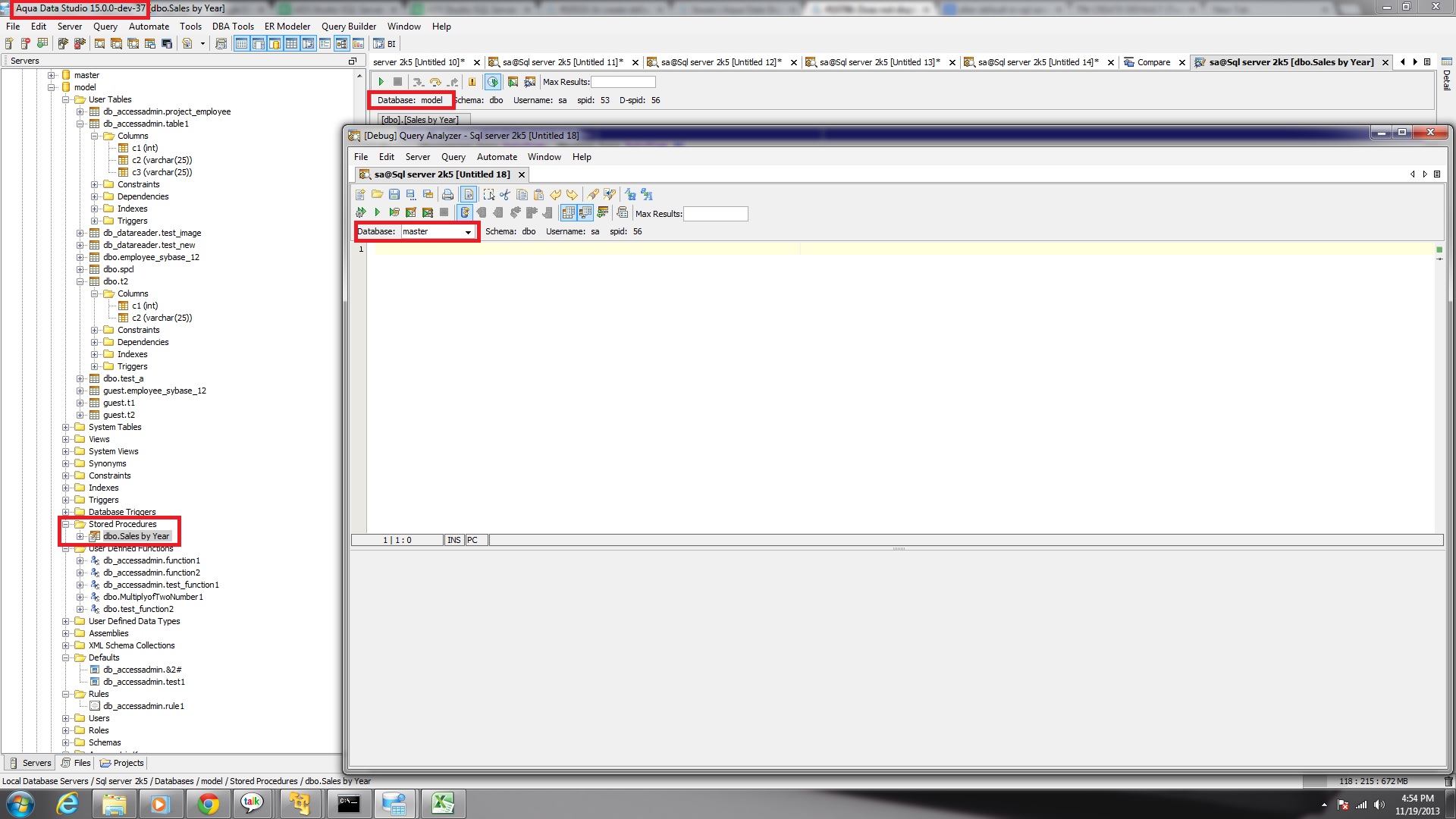Click the Execute (green play) icon in Query Analyzer
1456x819 pixels.
pos(377,212)
